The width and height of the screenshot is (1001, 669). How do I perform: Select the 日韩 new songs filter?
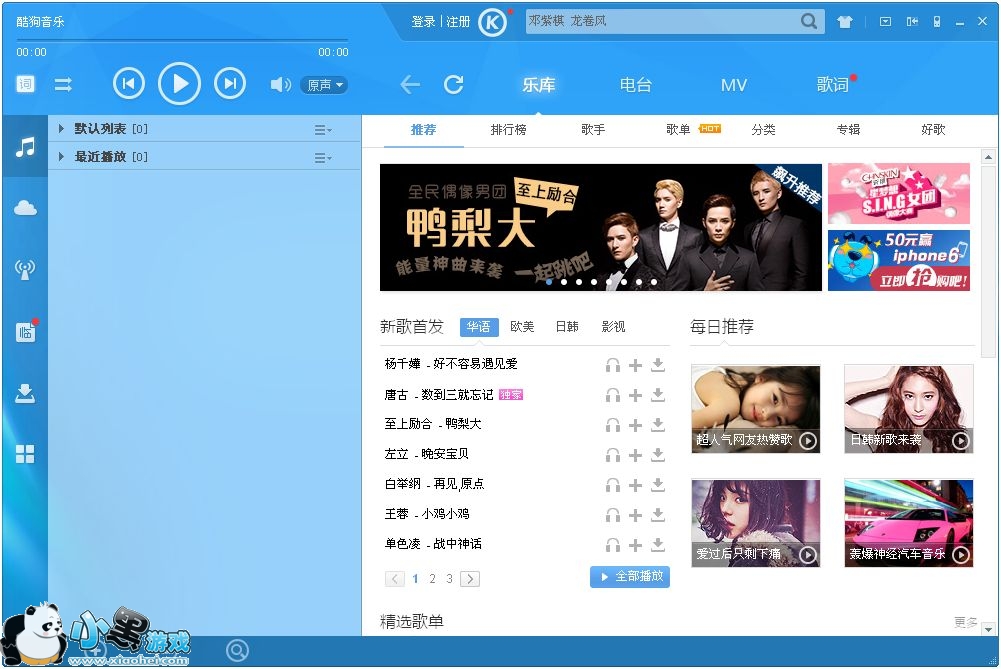[567, 327]
